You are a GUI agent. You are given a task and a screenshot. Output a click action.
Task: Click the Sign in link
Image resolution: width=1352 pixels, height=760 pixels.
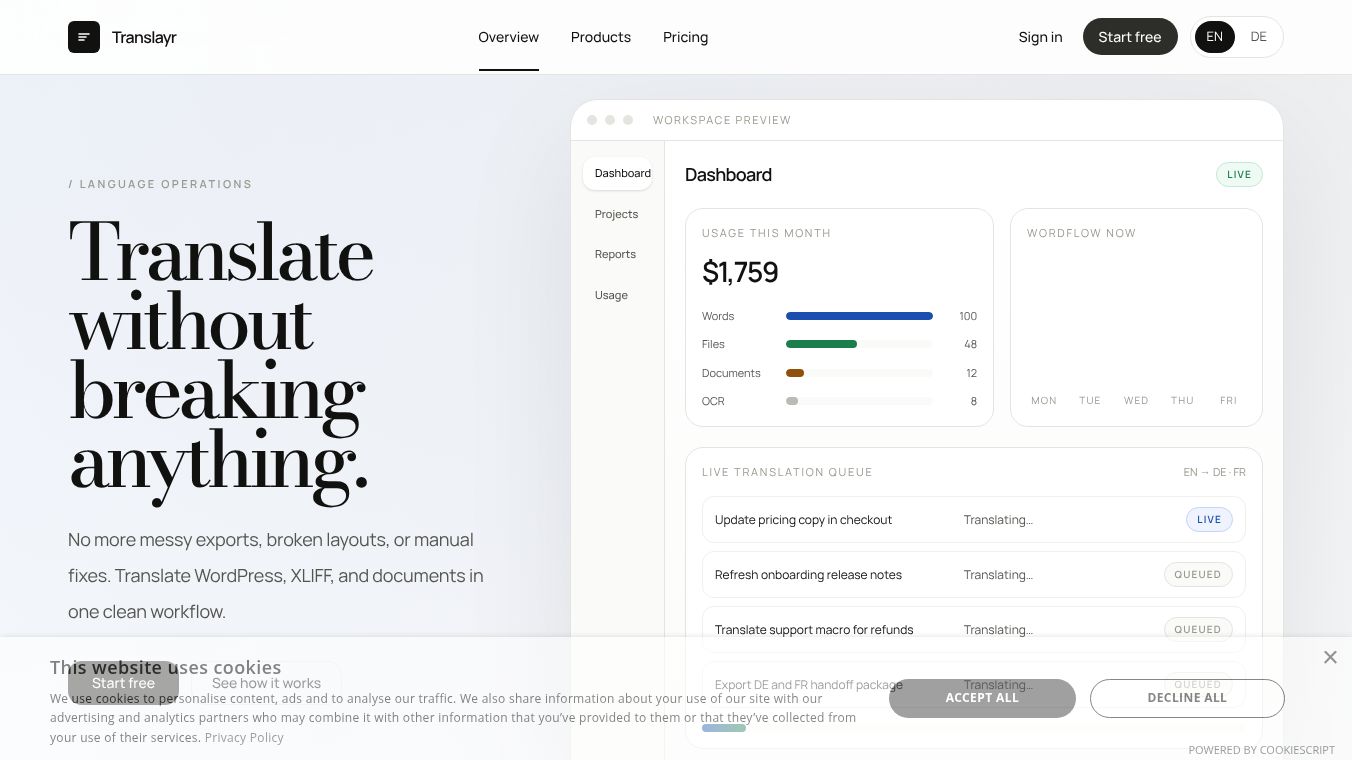click(1040, 37)
